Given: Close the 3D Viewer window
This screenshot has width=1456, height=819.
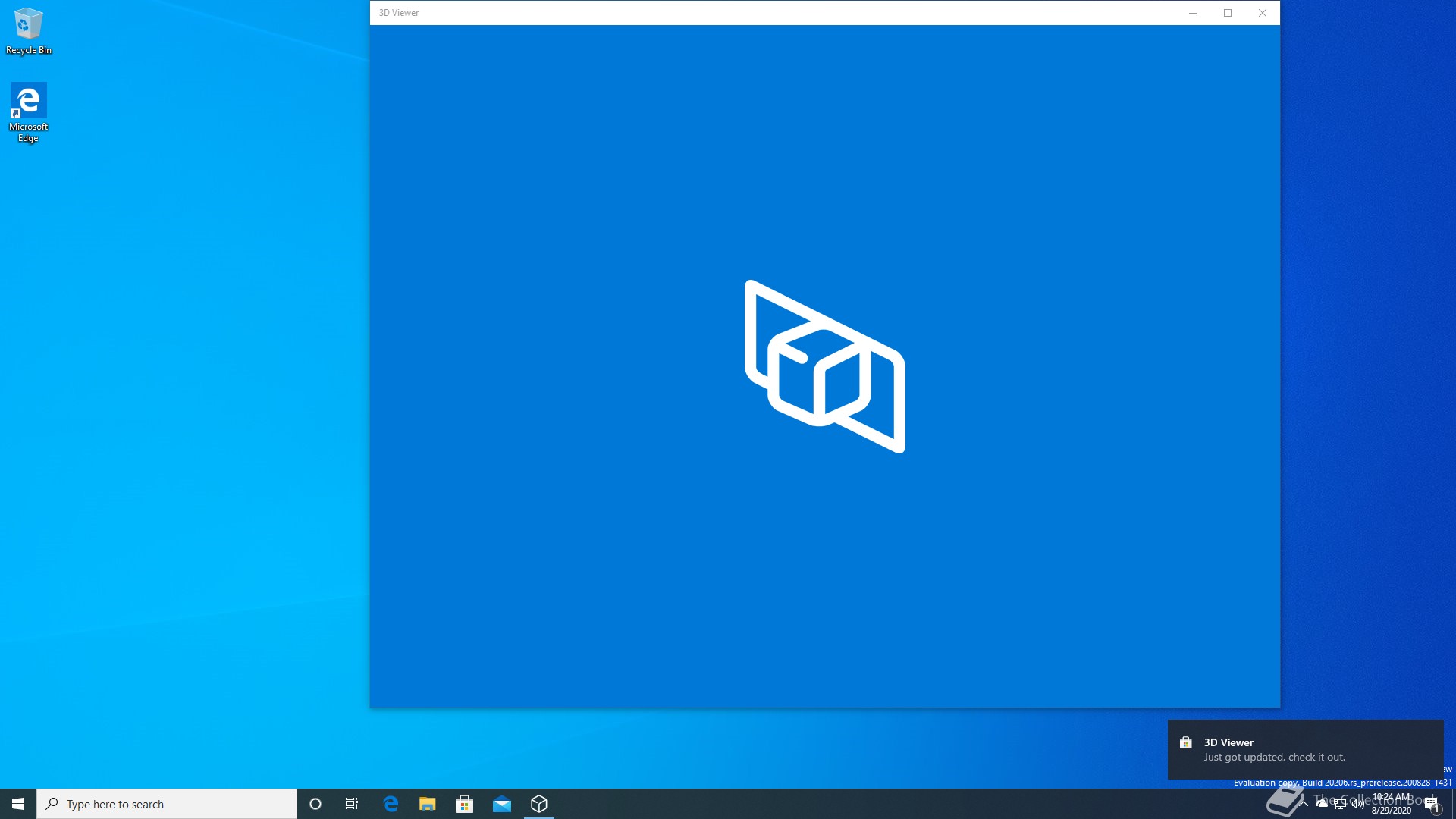Looking at the screenshot, I should (x=1263, y=13).
